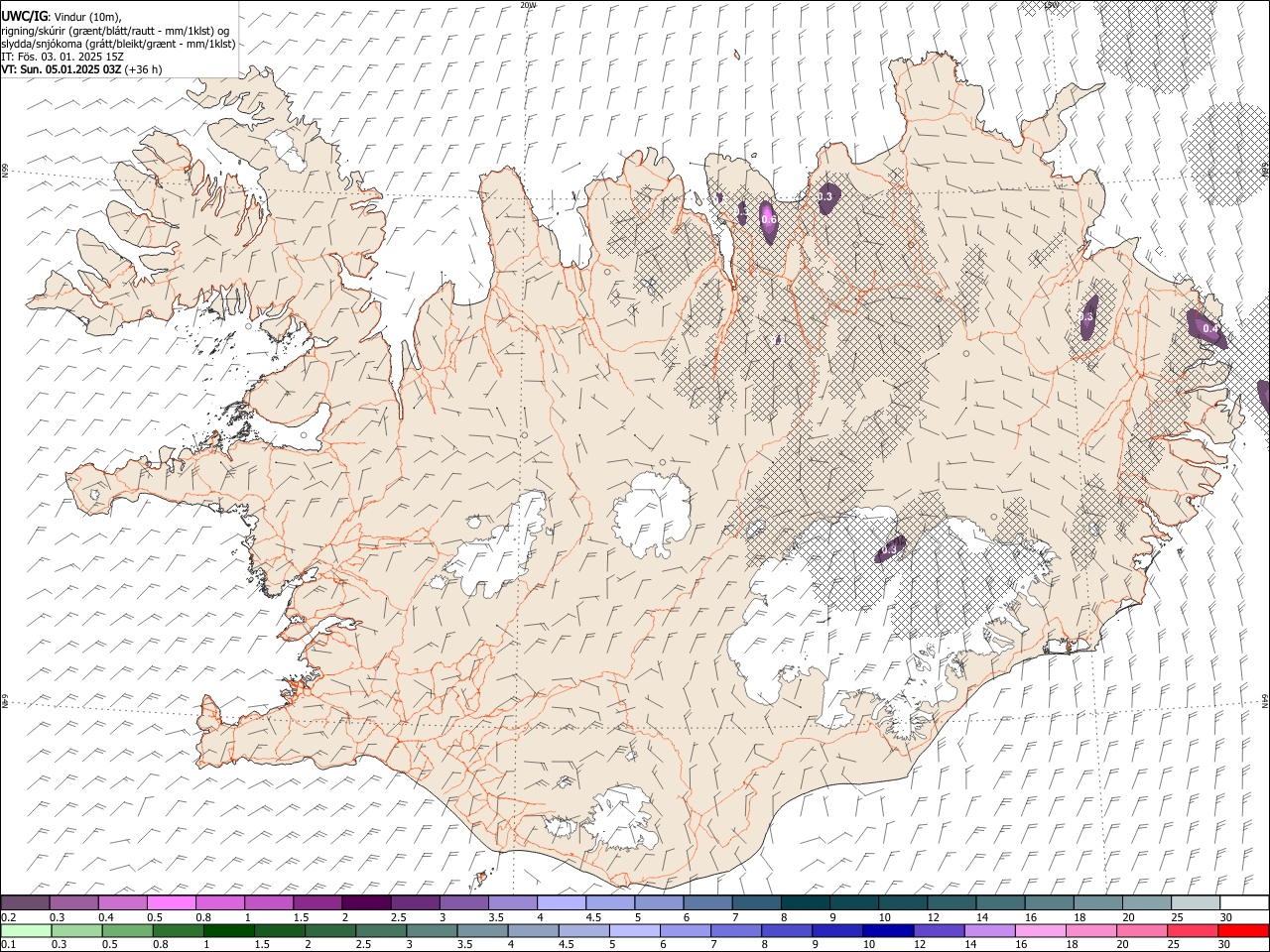Pick the light periwinkle 4 swatch in the upper row

pyautogui.click(x=561, y=902)
